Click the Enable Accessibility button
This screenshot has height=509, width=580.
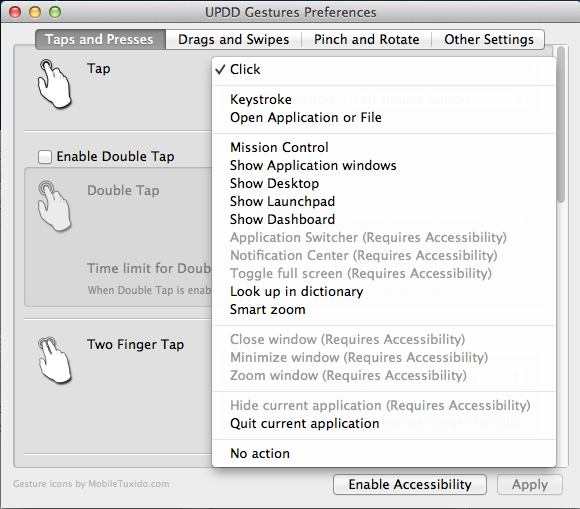click(x=410, y=484)
